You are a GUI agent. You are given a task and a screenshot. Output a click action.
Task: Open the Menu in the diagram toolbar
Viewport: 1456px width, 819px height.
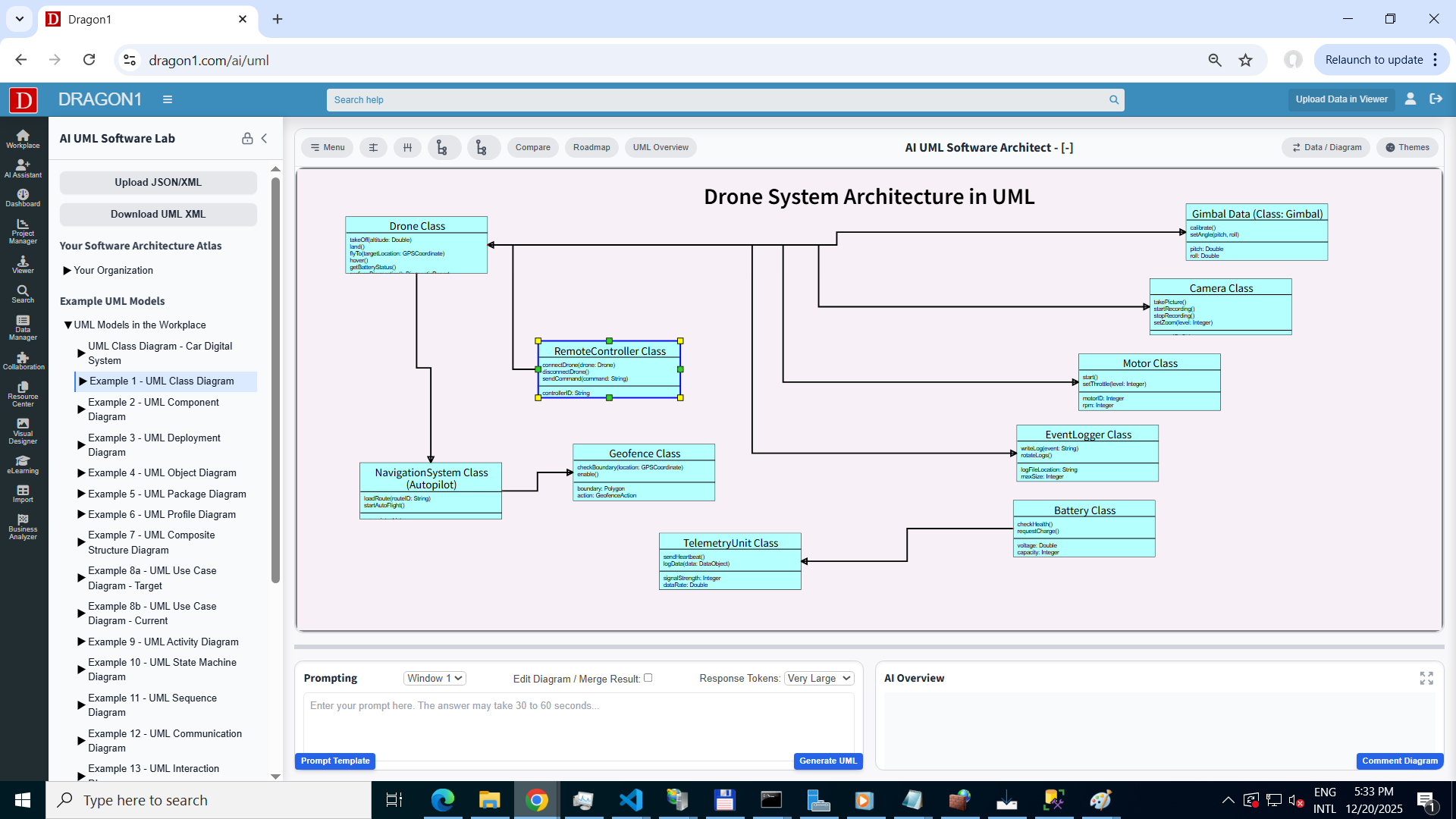[x=327, y=147]
